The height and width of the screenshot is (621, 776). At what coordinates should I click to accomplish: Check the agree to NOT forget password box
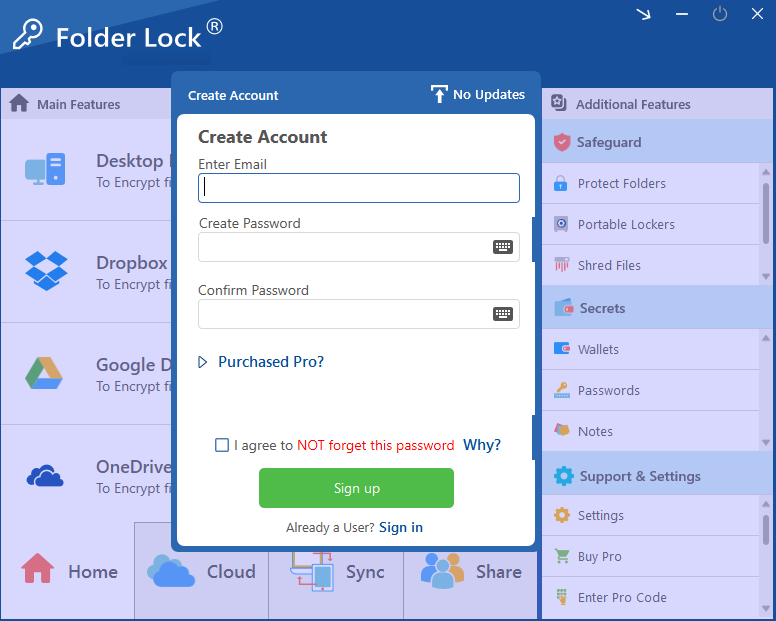(222, 445)
